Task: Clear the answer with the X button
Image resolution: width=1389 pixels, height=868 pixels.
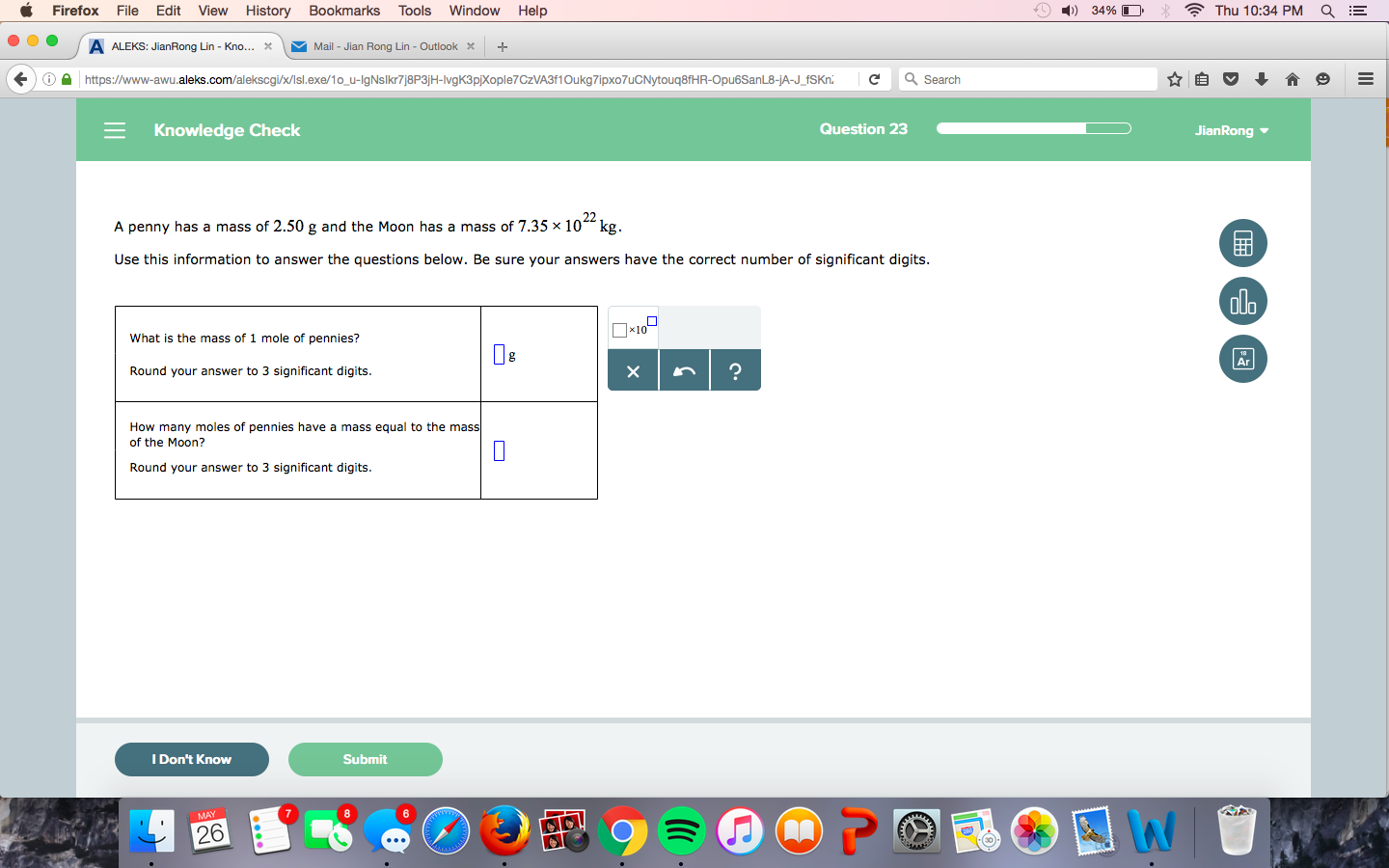Action: pos(633,369)
